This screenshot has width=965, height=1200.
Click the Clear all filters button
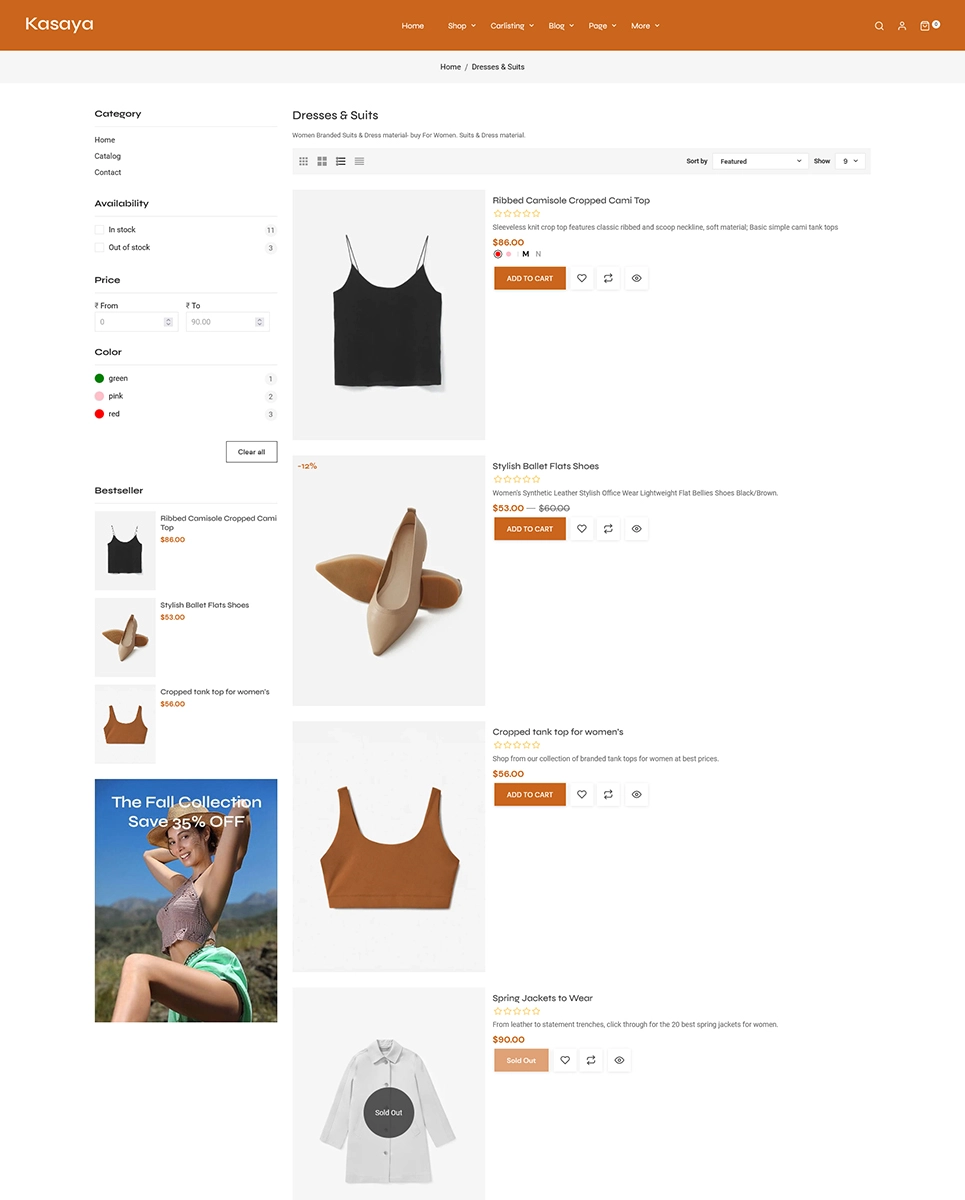click(252, 452)
